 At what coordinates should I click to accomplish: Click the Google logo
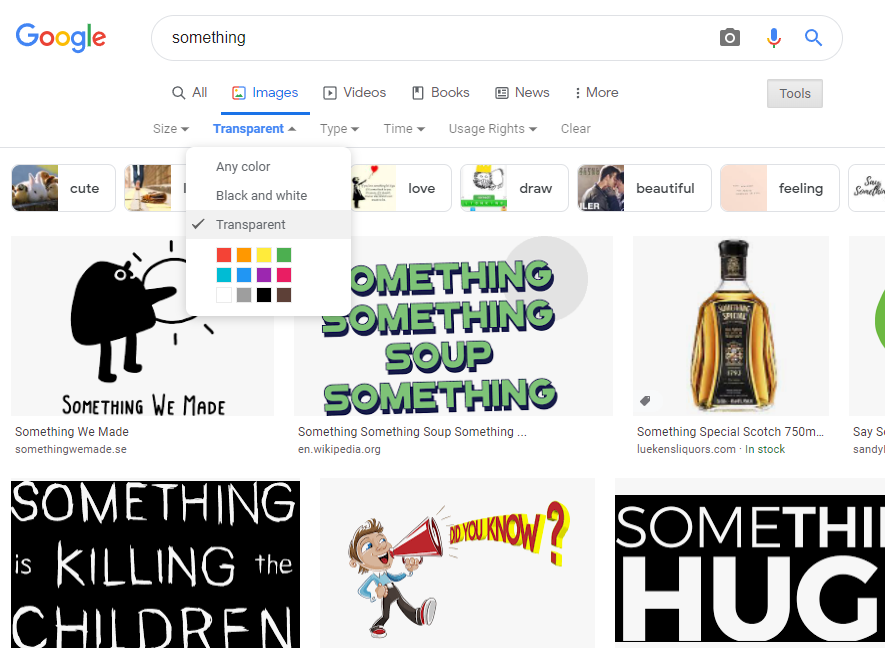click(60, 38)
